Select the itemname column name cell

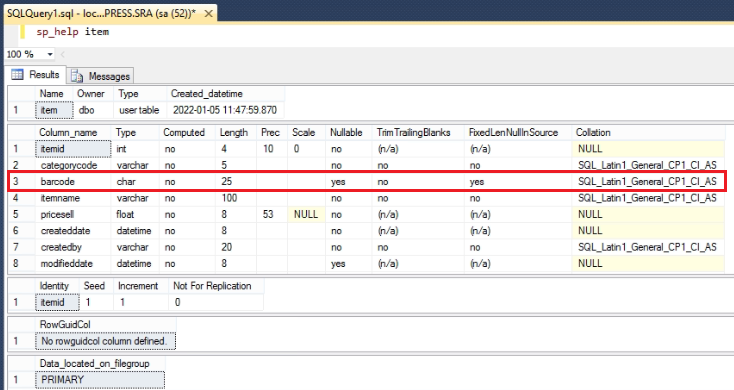[73, 198]
